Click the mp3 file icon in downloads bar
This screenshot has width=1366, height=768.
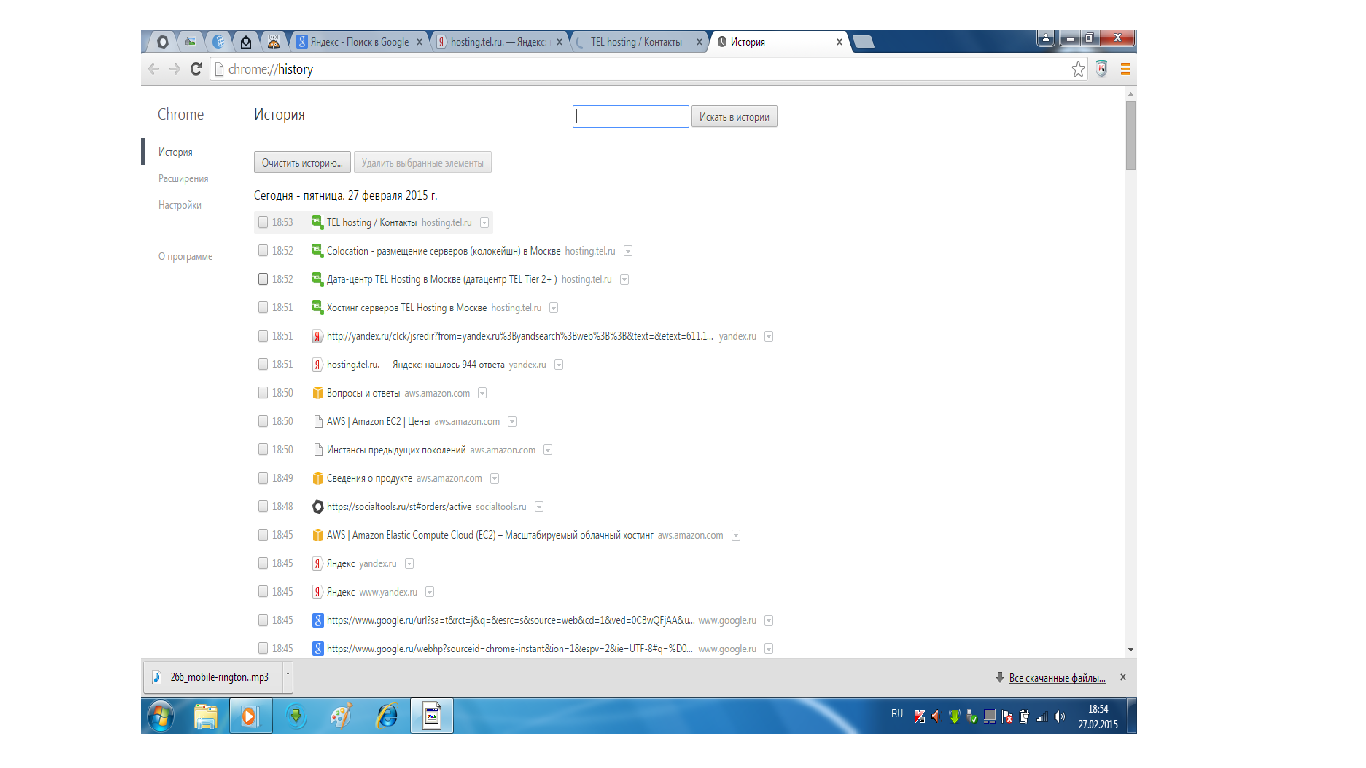[156, 677]
